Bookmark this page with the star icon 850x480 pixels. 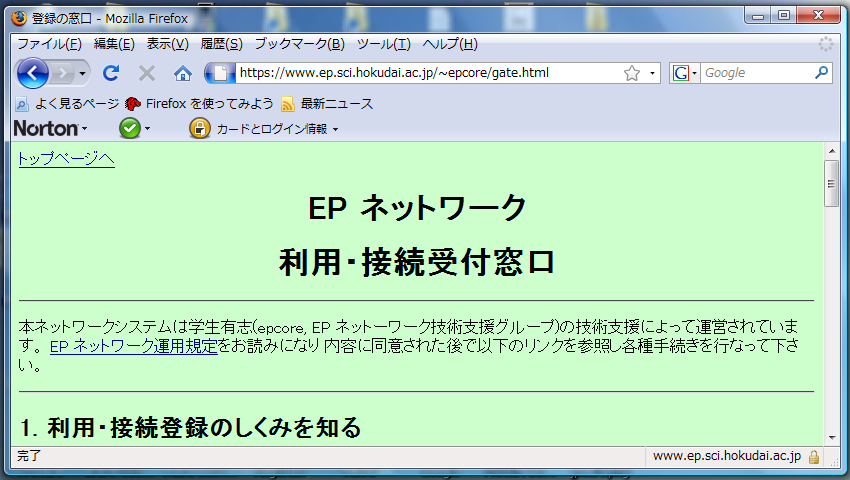point(632,73)
